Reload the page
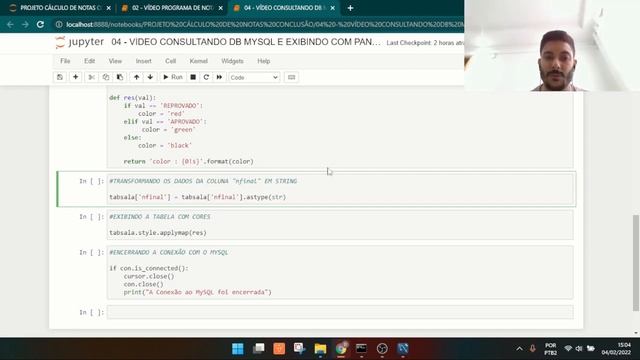 tap(40, 24)
